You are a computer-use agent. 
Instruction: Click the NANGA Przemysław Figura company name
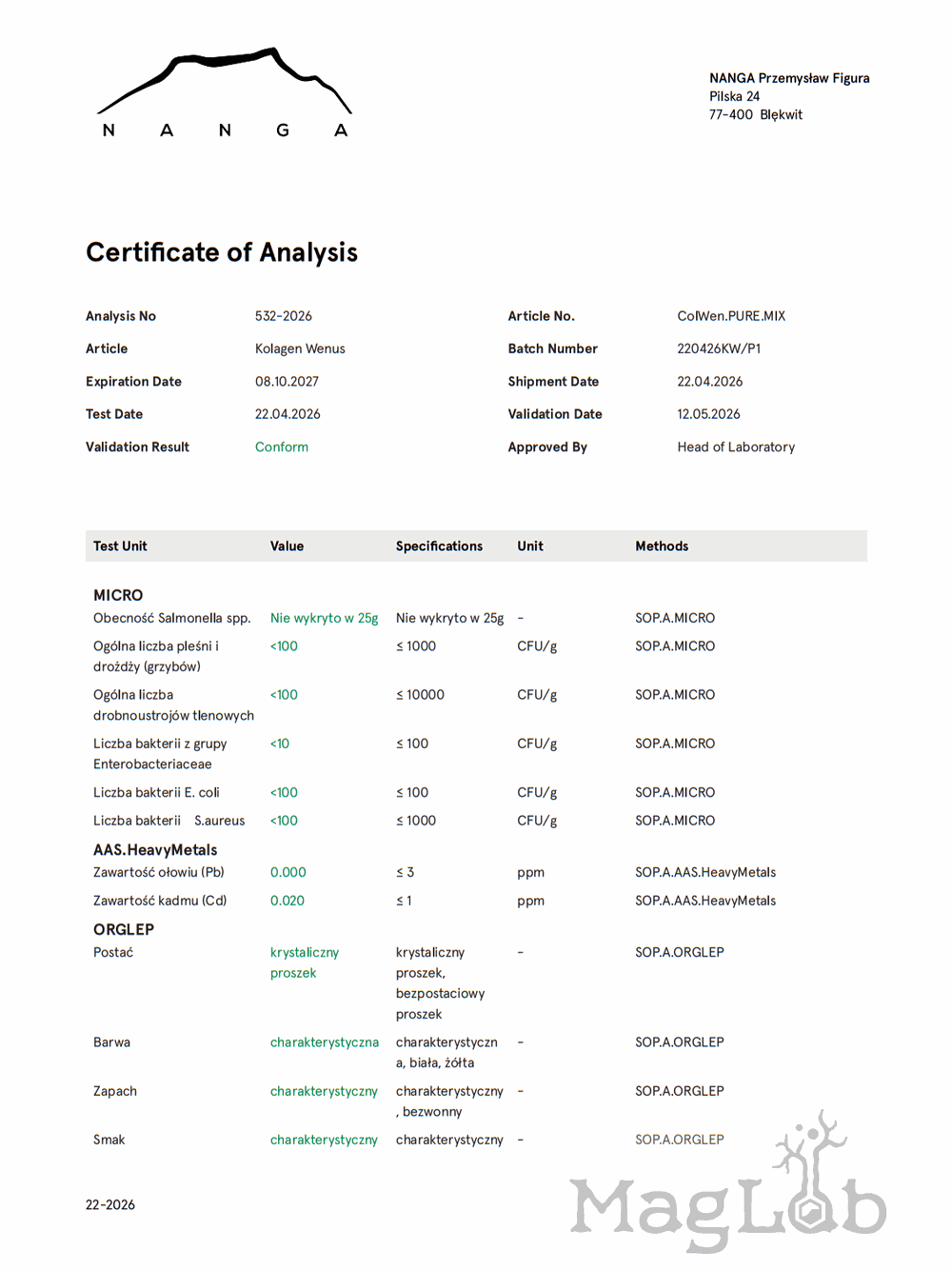pyautogui.click(x=789, y=78)
